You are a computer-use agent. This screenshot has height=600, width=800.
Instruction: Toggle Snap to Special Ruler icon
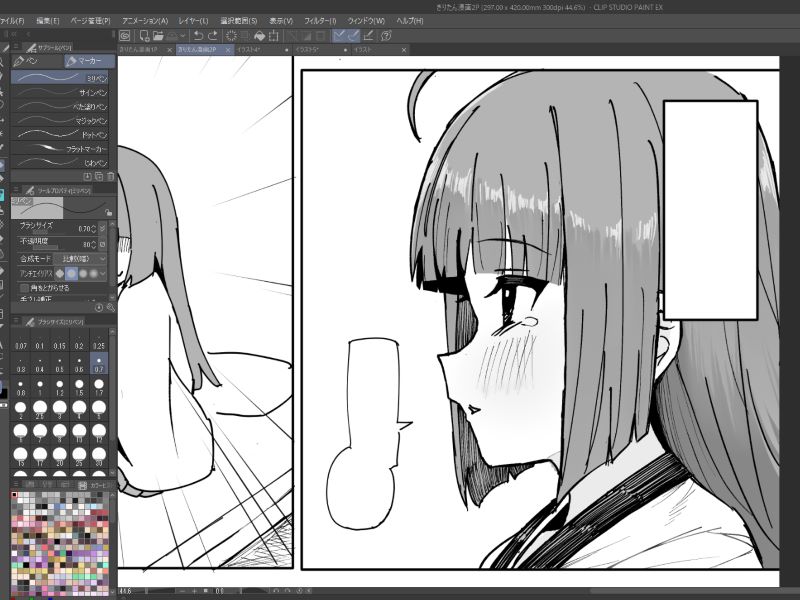[353, 36]
